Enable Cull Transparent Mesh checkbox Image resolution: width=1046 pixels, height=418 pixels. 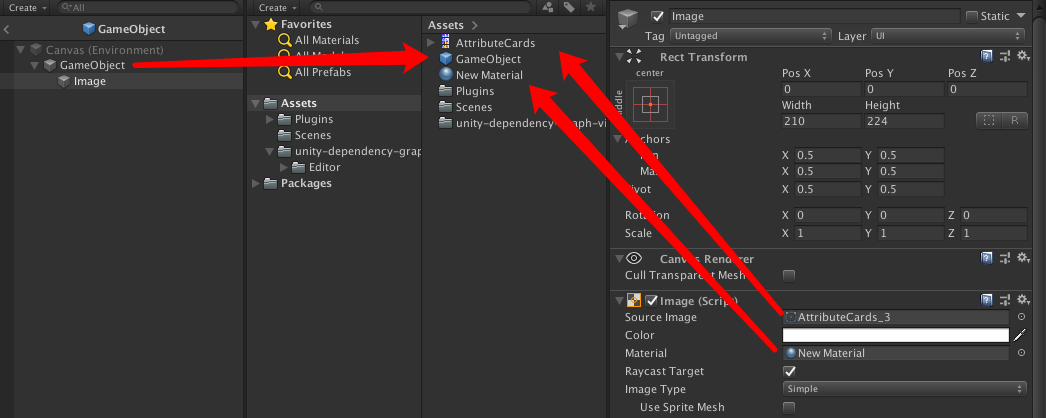click(x=789, y=275)
